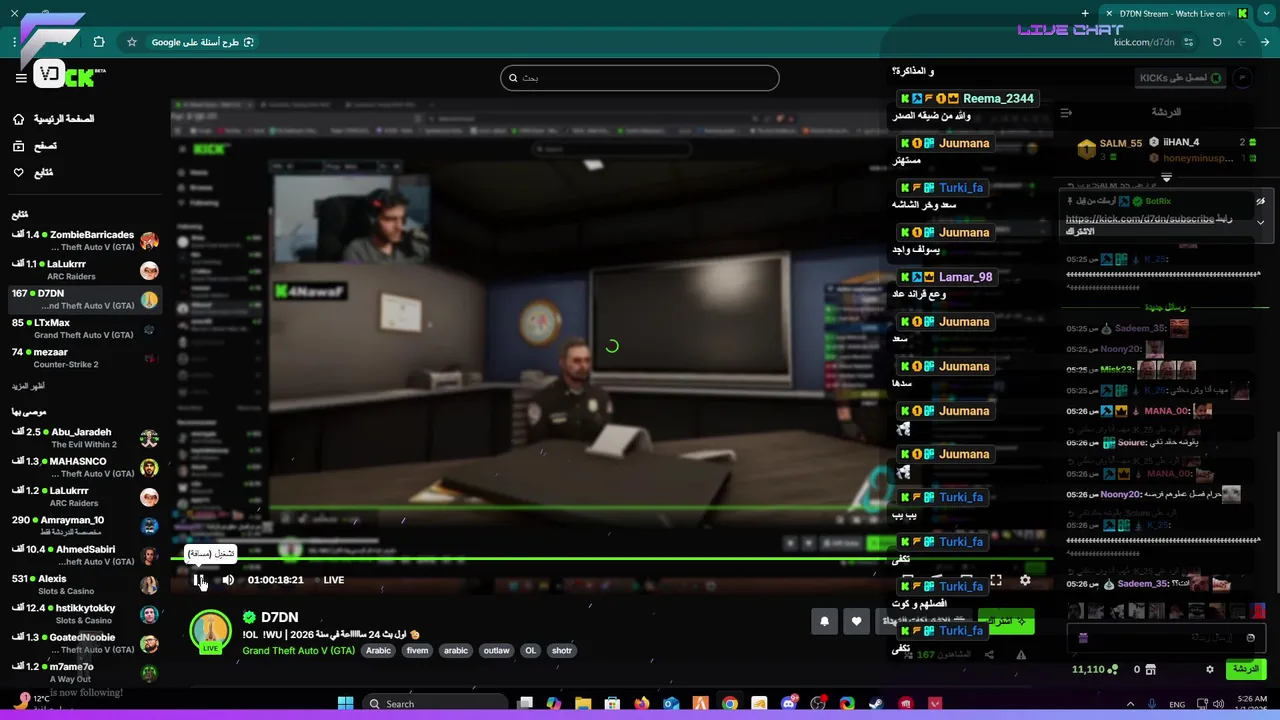The image size is (1280, 720).
Task: Mute the stream with the volume icon
Action: coord(228,580)
